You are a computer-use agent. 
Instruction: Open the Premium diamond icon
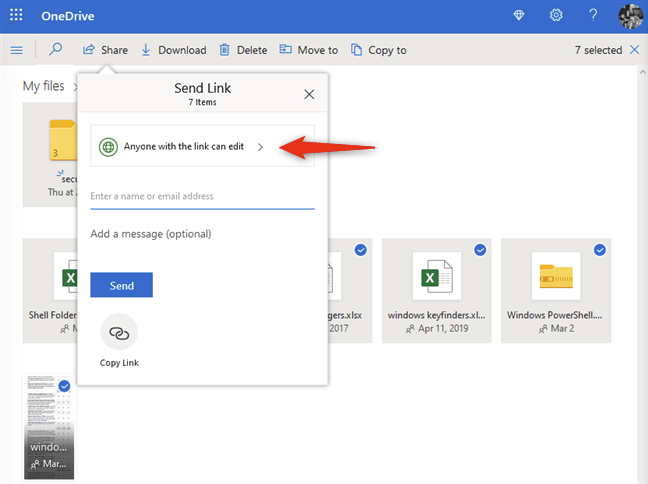(x=519, y=15)
